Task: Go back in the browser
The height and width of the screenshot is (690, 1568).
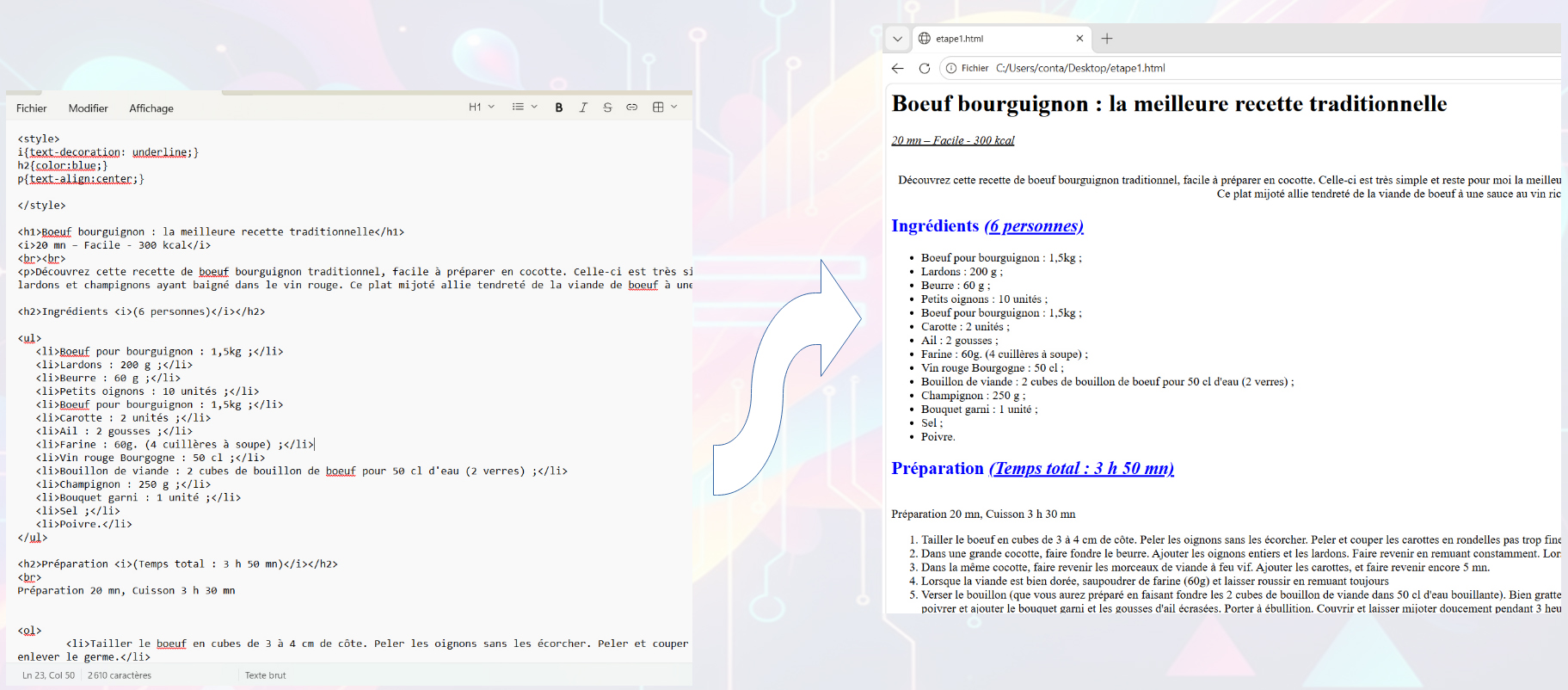Action: pos(898,68)
